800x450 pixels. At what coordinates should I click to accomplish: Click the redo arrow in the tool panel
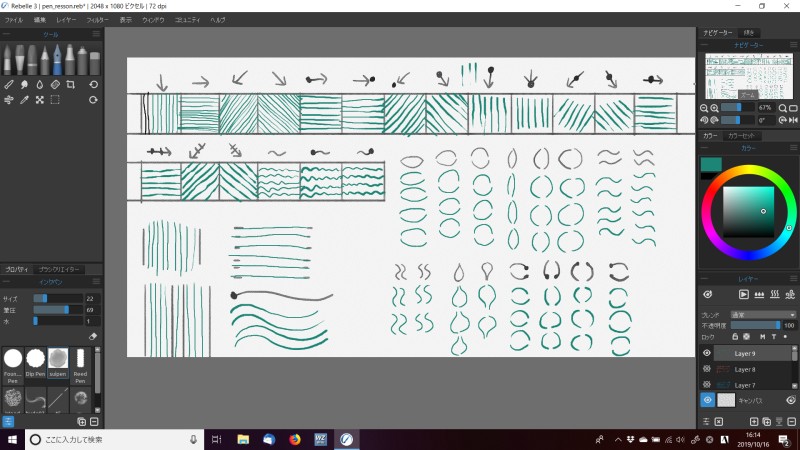pyautogui.click(x=93, y=100)
